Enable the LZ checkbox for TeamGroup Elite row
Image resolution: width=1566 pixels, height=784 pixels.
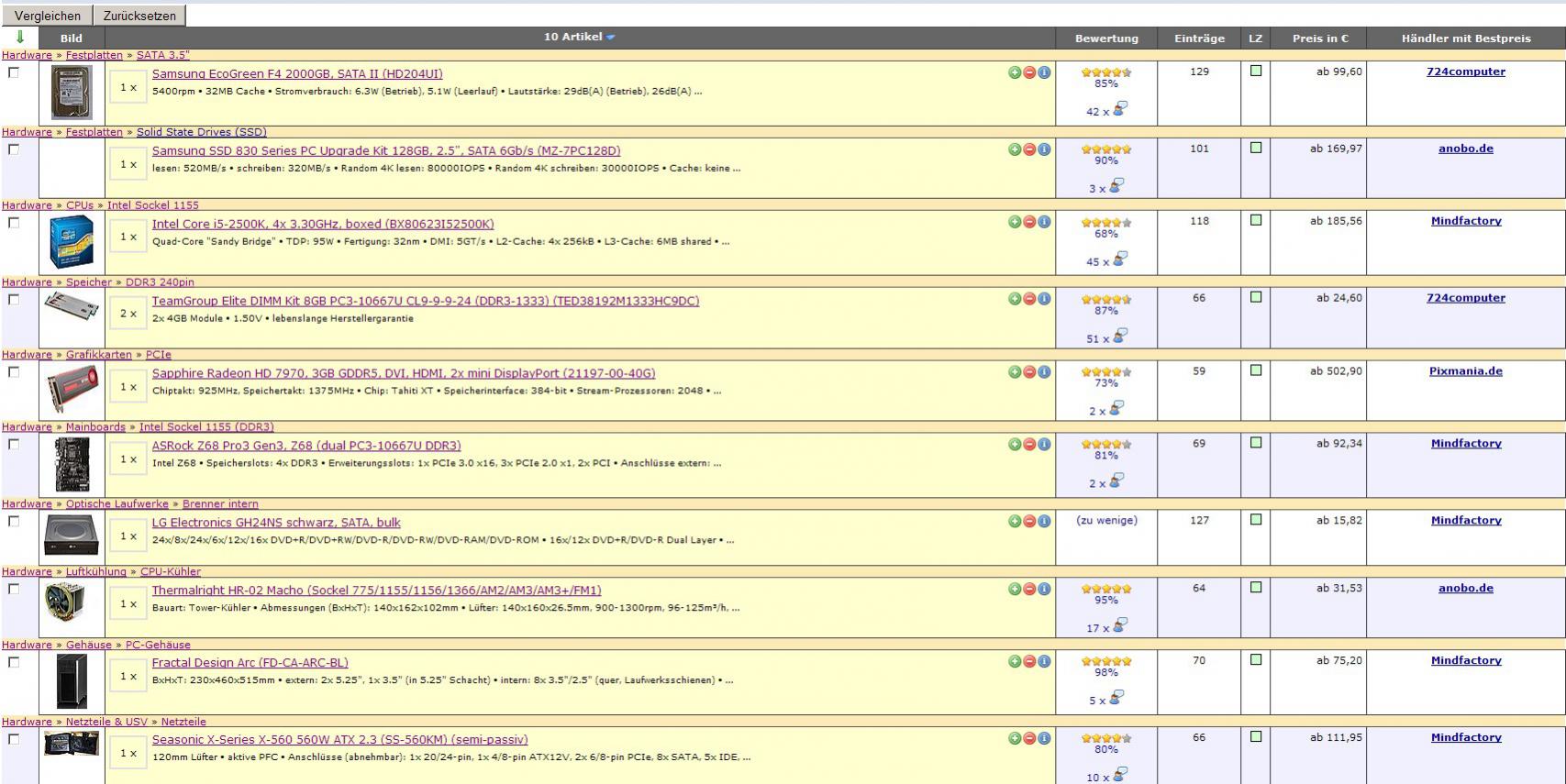pyautogui.click(x=1256, y=297)
